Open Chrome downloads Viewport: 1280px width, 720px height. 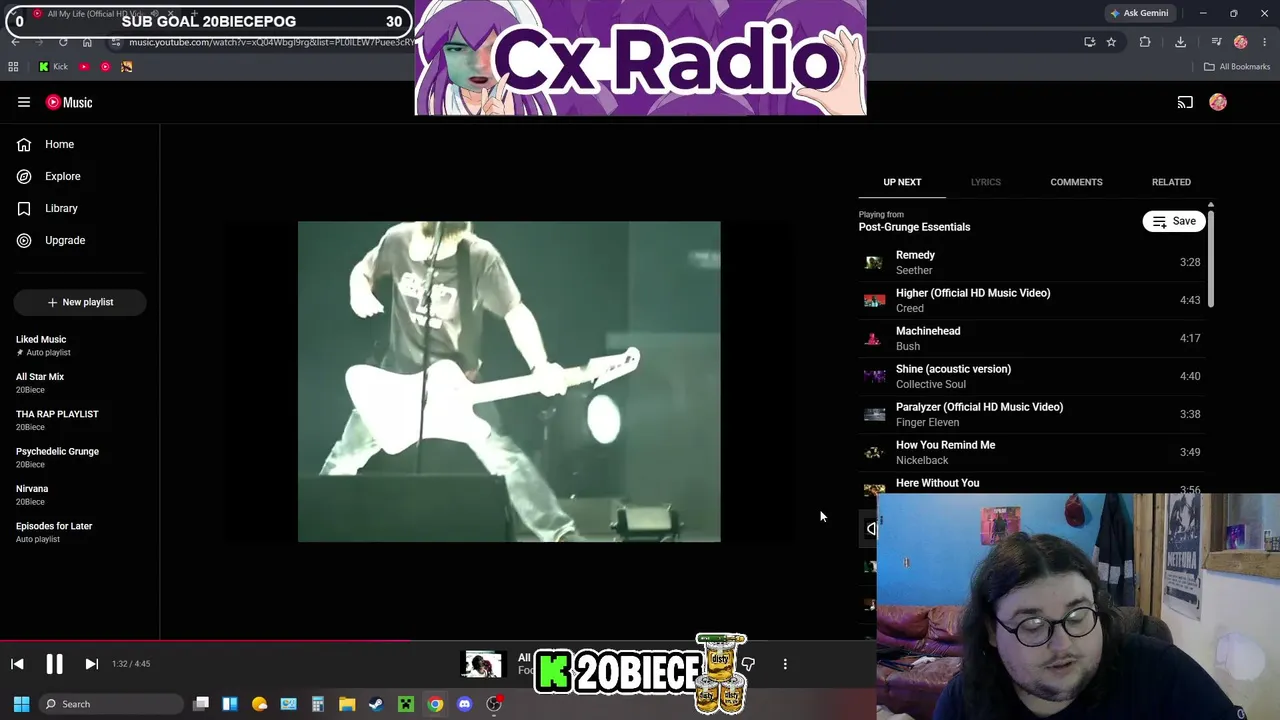pos(1180,42)
